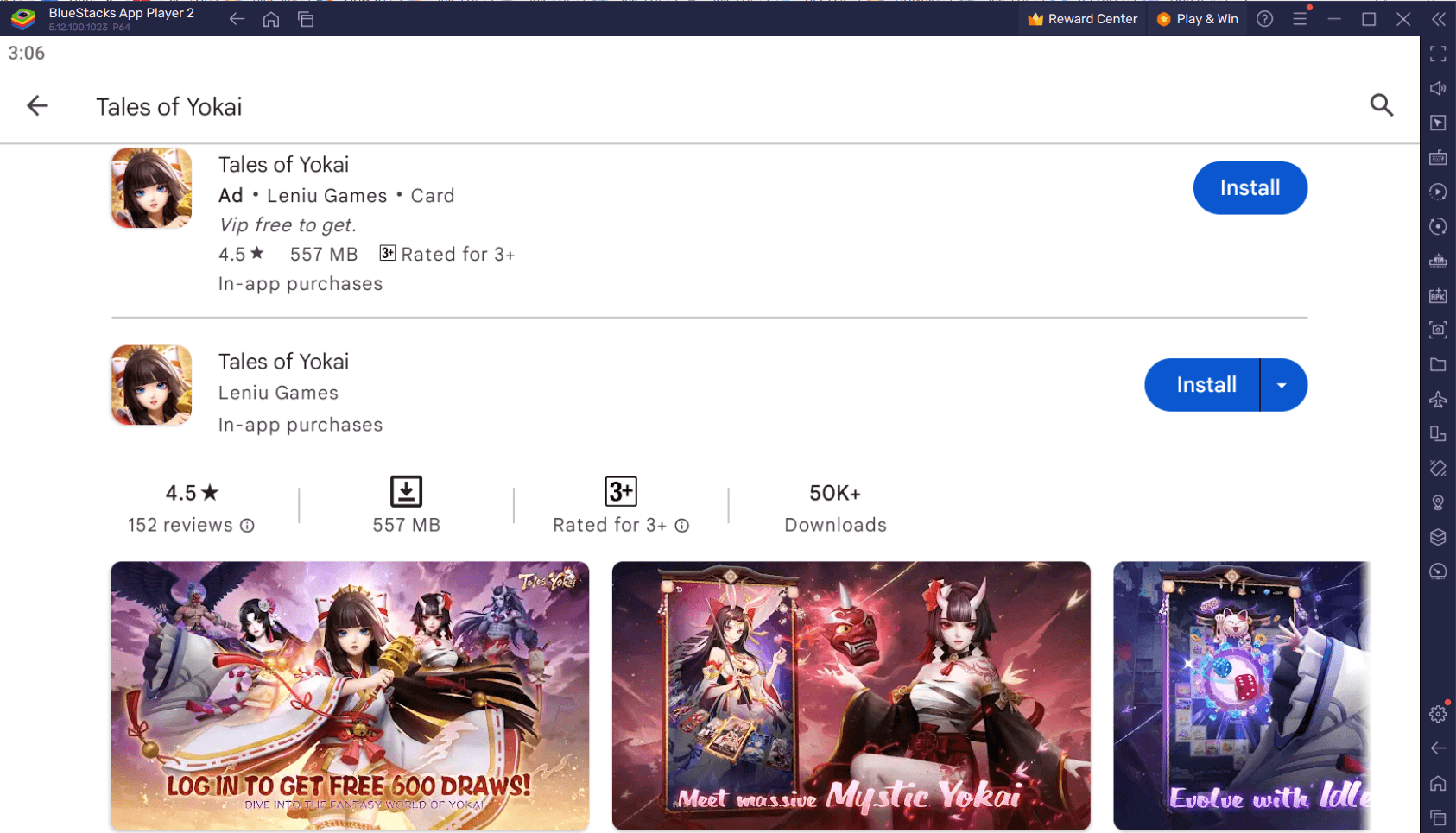This screenshot has height=833, width=1456.
Task: Install the sponsored Tales of Yokai ad
Action: click(x=1250, y=187)
